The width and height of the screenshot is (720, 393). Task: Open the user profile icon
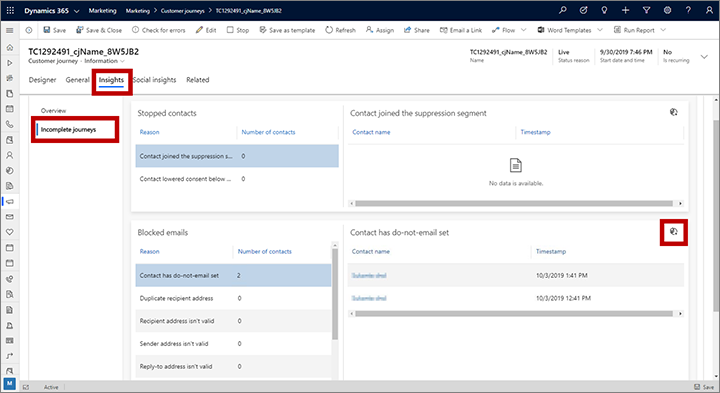[709, 10]
